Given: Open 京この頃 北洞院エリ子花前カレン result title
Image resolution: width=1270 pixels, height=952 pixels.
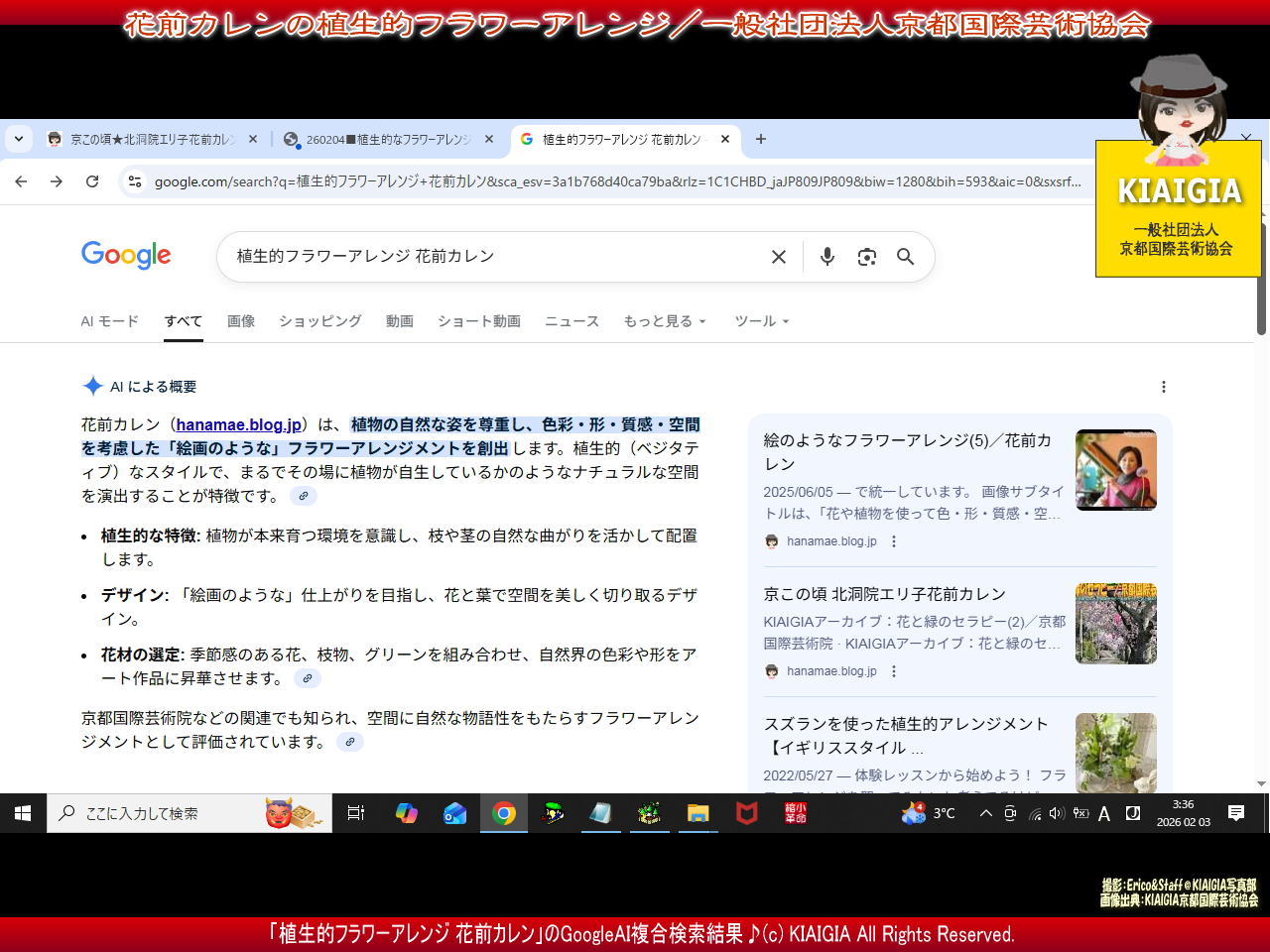Looking at the screenshot, I should coord(885,594).
